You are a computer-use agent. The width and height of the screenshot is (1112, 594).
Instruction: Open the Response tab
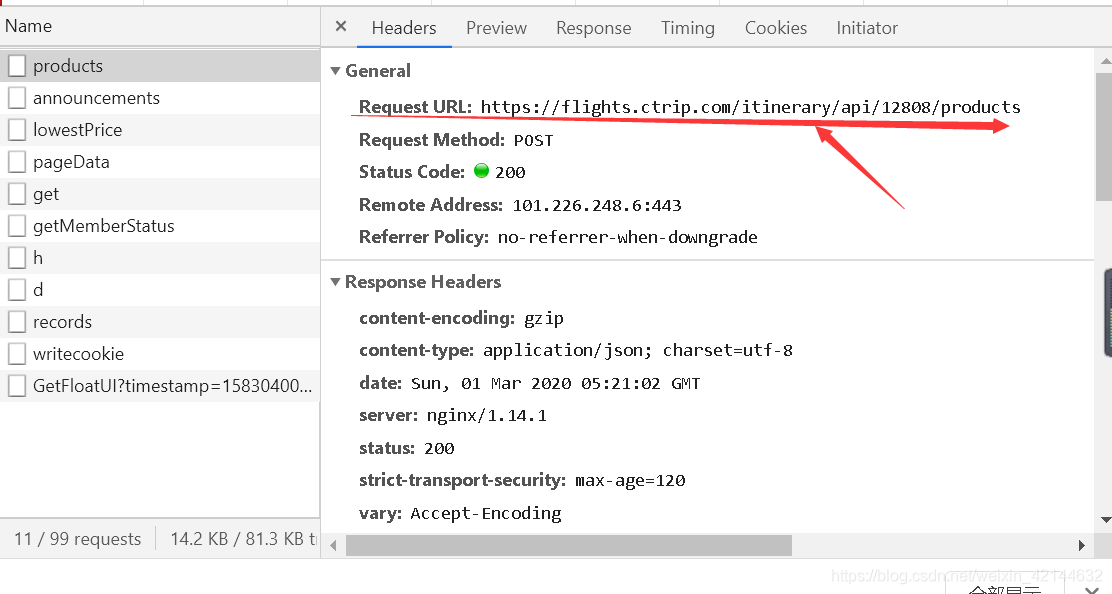[x=594, y=28]
